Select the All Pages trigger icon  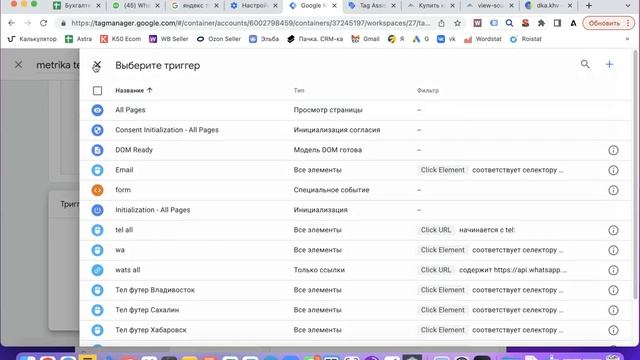pos(97,110)
